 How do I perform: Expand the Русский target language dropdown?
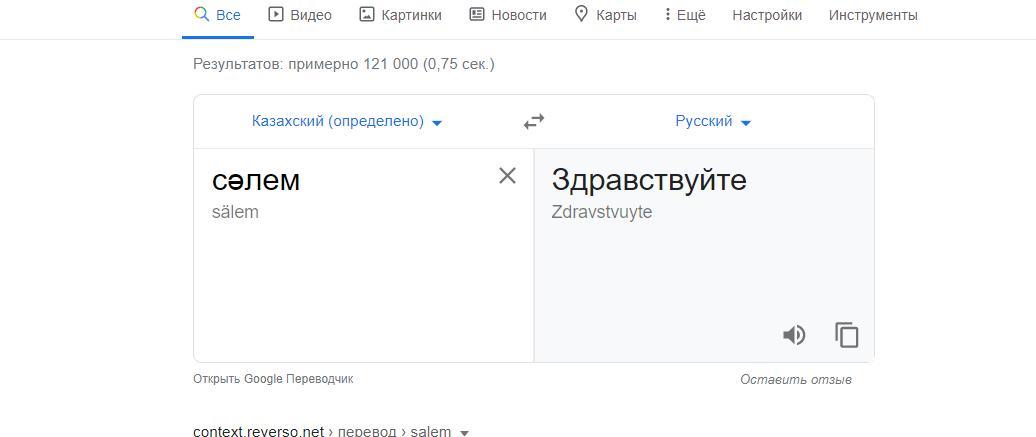pyautogui.click(x=714, y=122)
